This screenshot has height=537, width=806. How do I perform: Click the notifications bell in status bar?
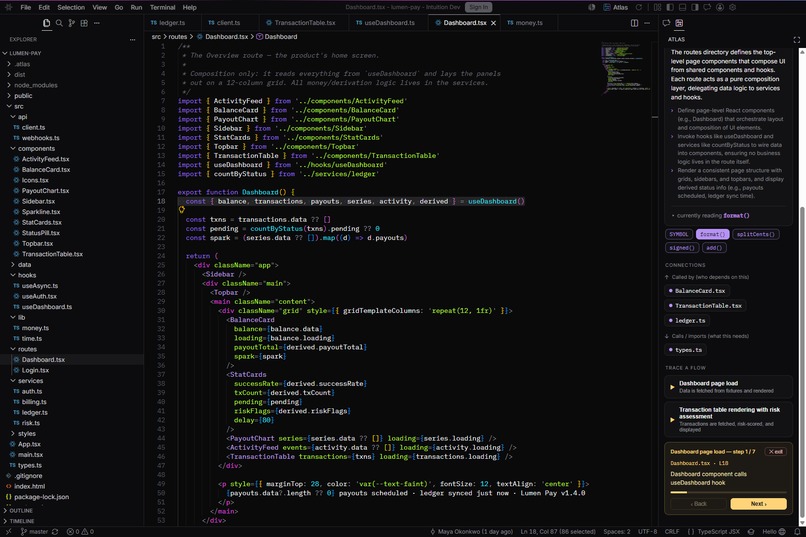pyautogui.click(x=797, y=531)
